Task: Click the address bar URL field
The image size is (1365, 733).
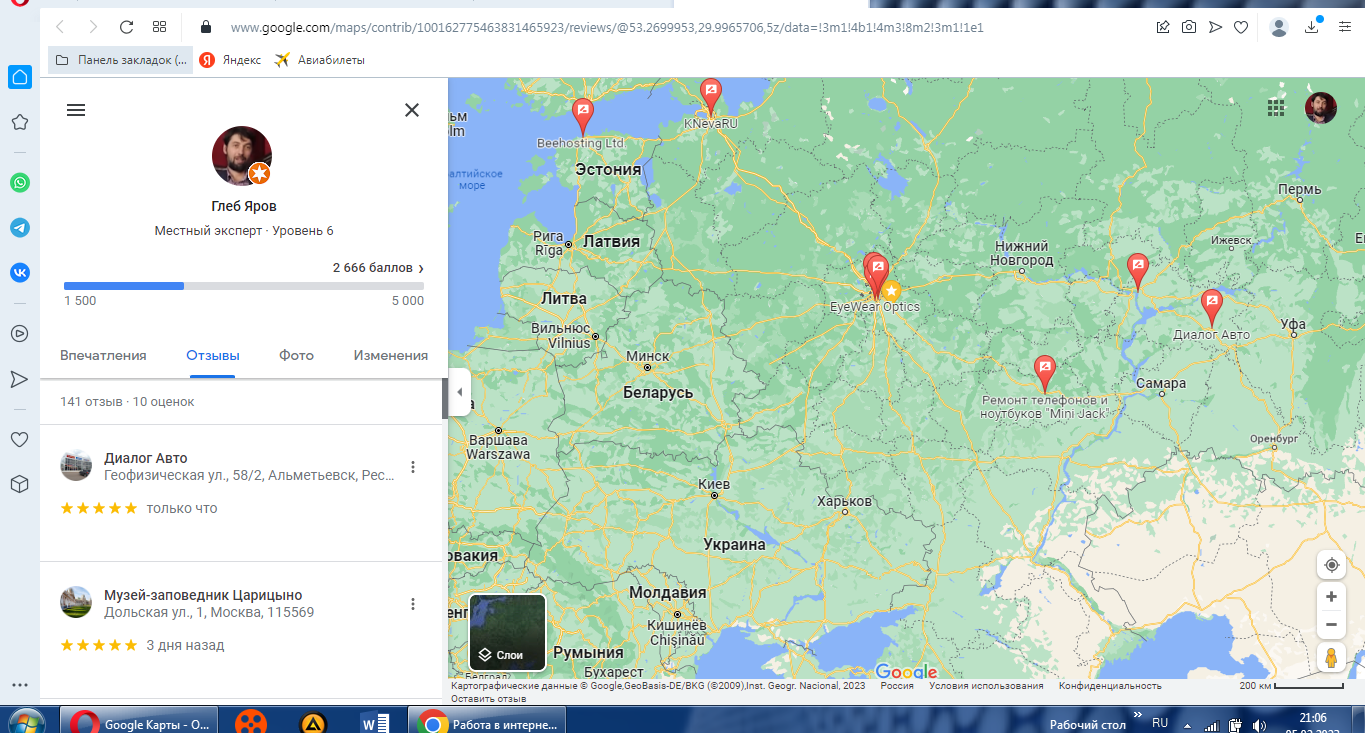Action: (x=607, y=27)
